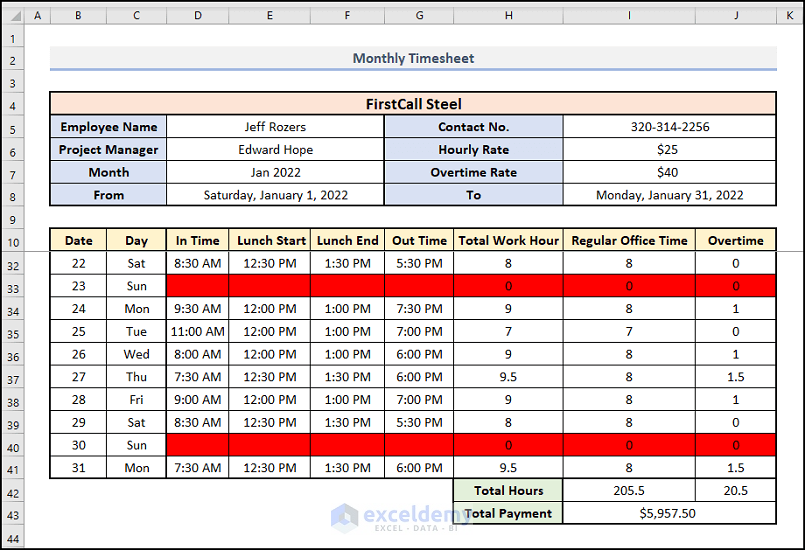Select the 20.5 total overtime cell
The image size is (805, 550).
click(735, 490)
